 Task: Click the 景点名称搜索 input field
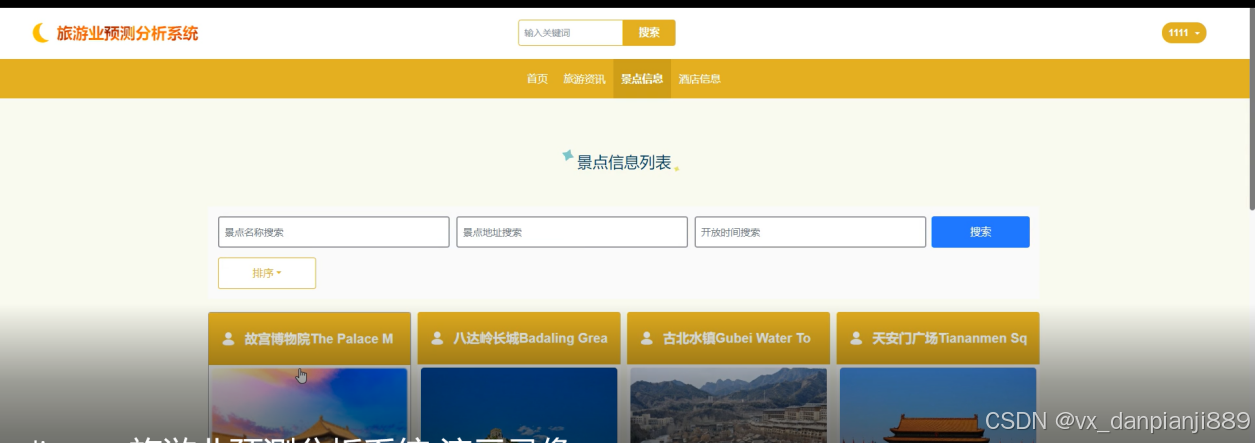[334, 232]
